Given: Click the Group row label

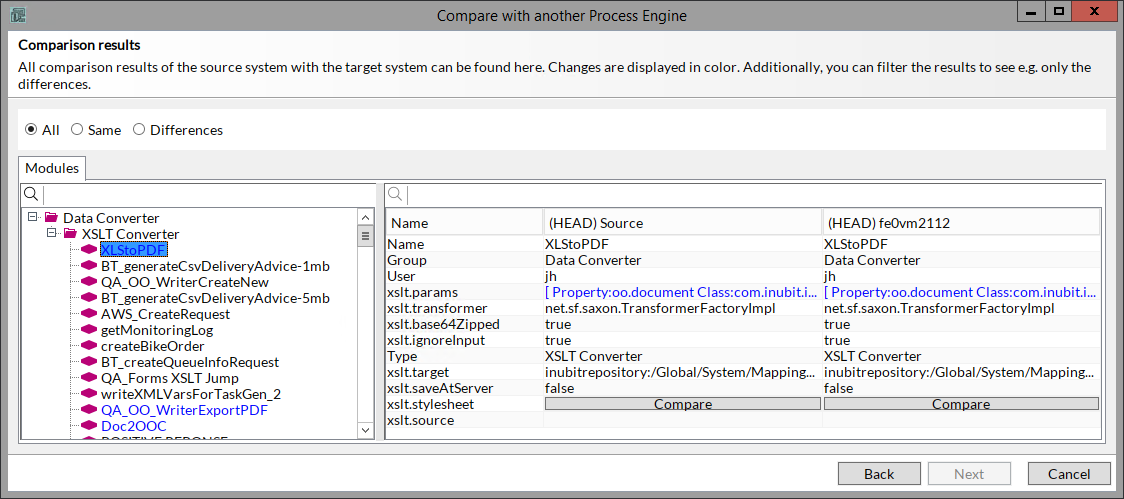Looking at the screenshot, I should click(406, 260).
